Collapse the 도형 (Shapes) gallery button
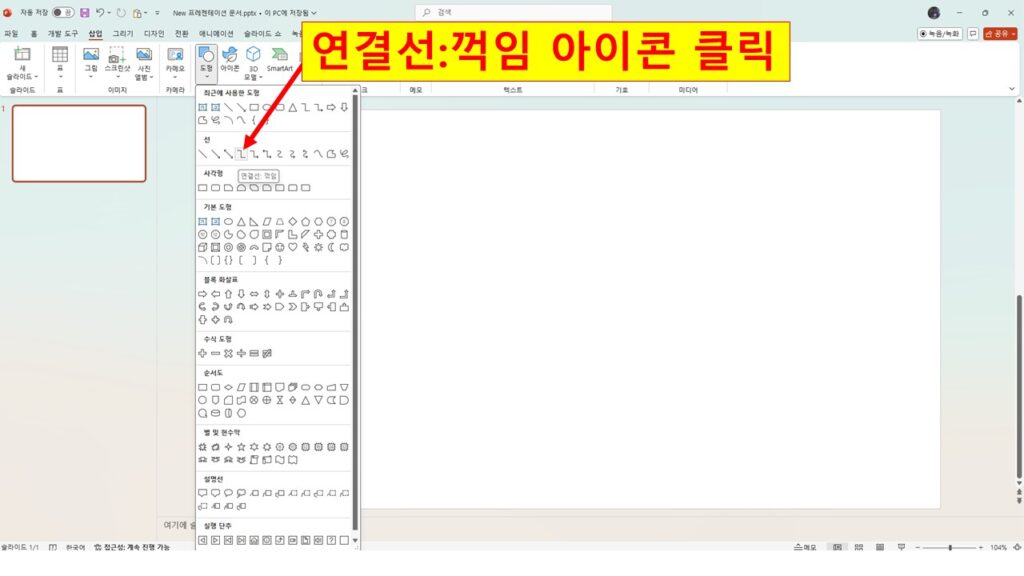Screen dimensions: 1024x576 click(206, 63)
